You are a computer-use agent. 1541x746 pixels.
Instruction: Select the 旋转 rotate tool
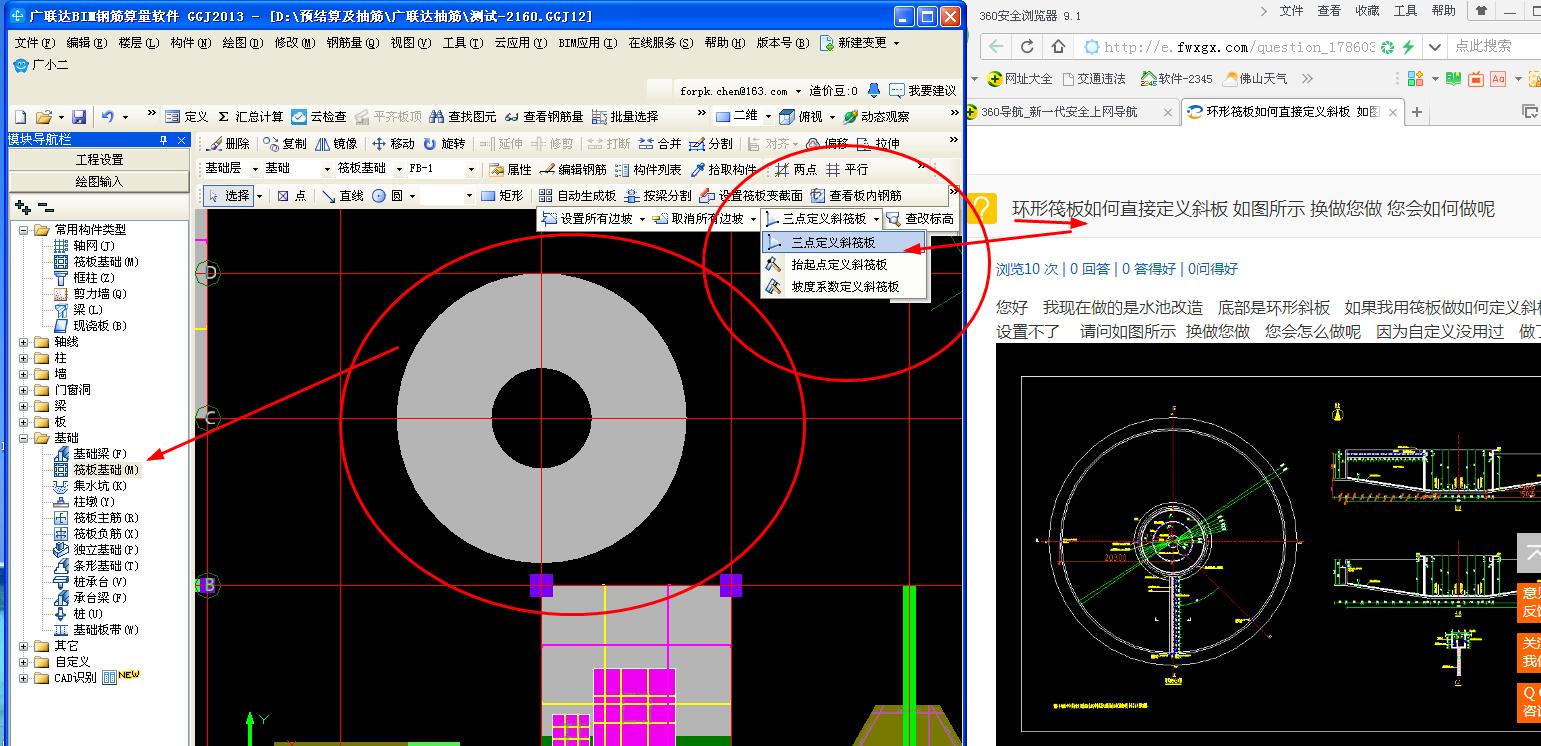tap(444, 144)
